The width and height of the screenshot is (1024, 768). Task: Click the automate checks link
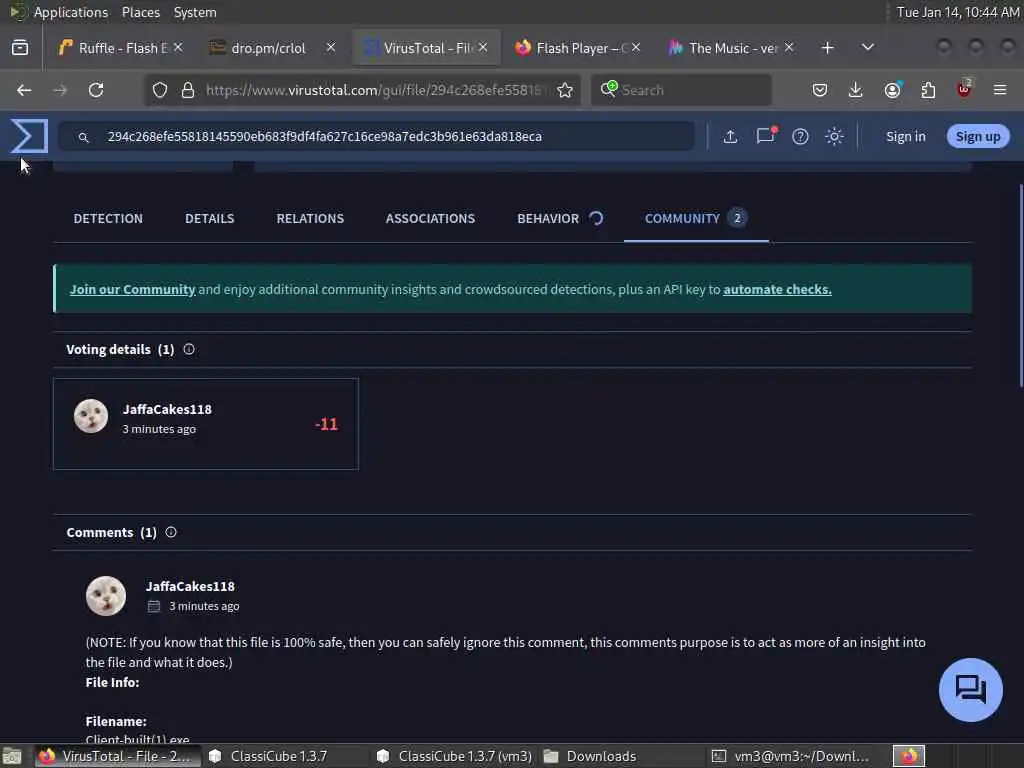pyautogui.click(x=777, y=289)
